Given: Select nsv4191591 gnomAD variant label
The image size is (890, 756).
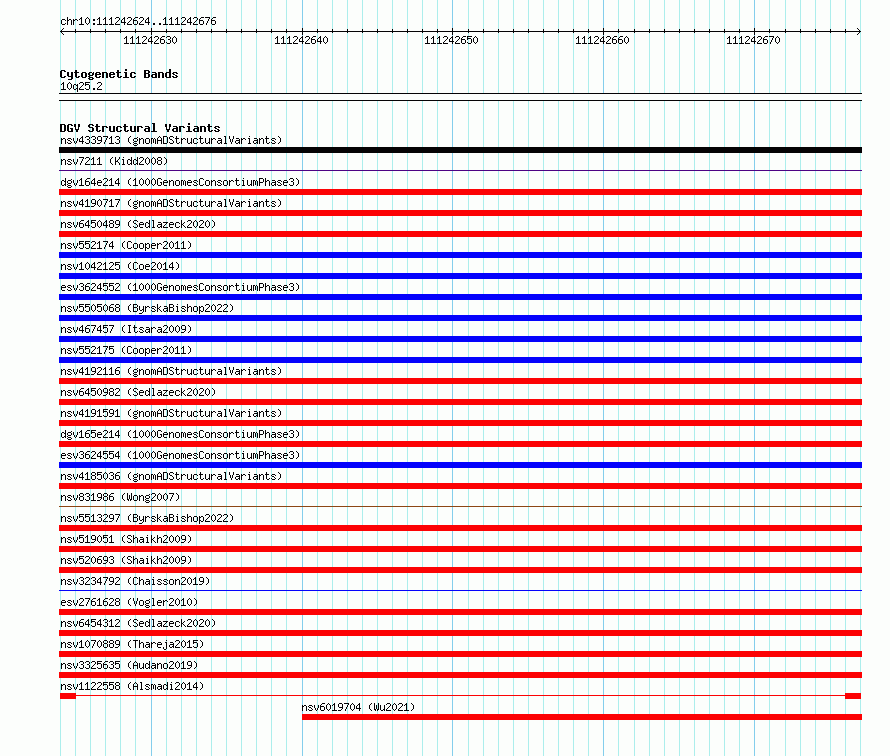Looking at the screenshot, I should point(171,413).
